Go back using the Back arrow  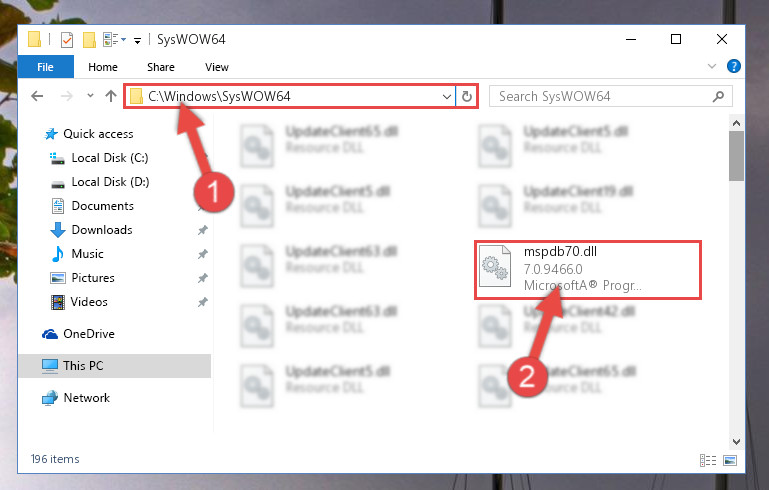[37, 96]
